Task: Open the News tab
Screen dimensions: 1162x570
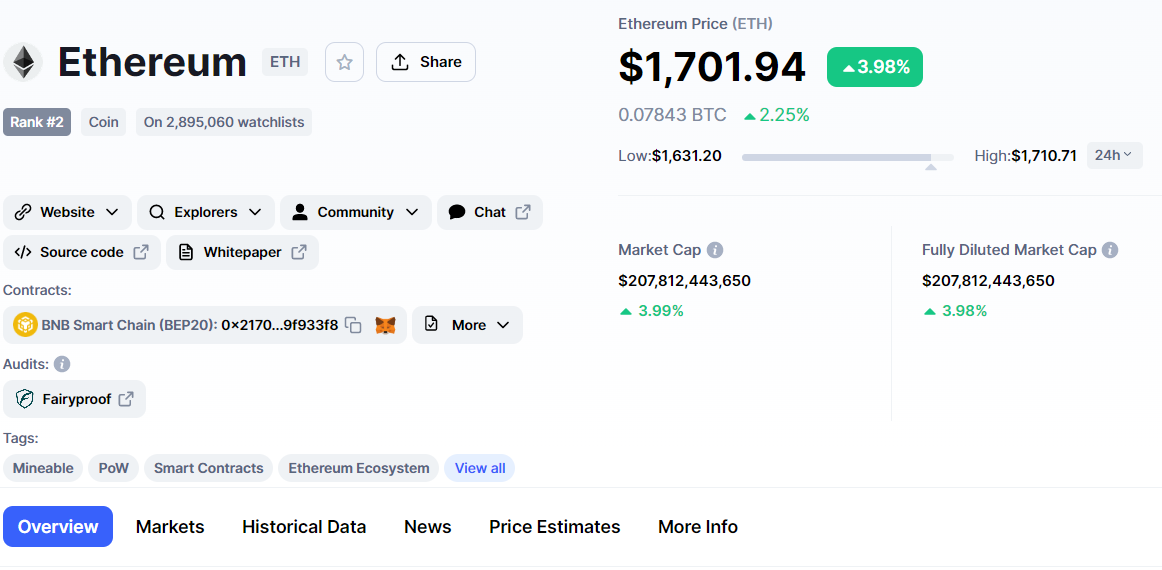Action: (x=428, y=527)
